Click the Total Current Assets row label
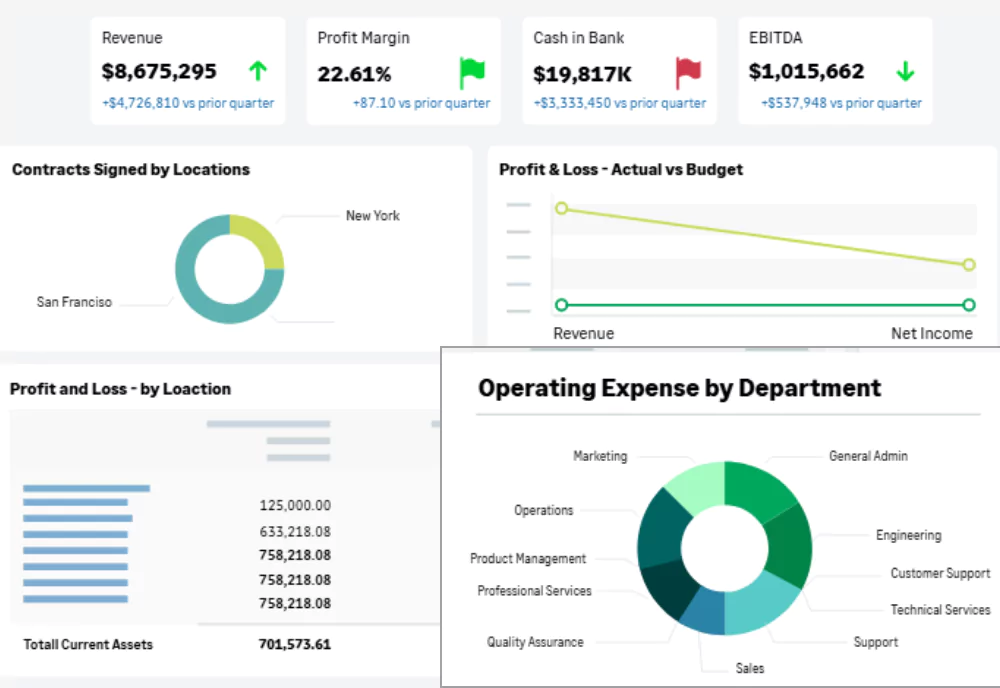Screen dimensions: 1000x688 tap(88, 645)
